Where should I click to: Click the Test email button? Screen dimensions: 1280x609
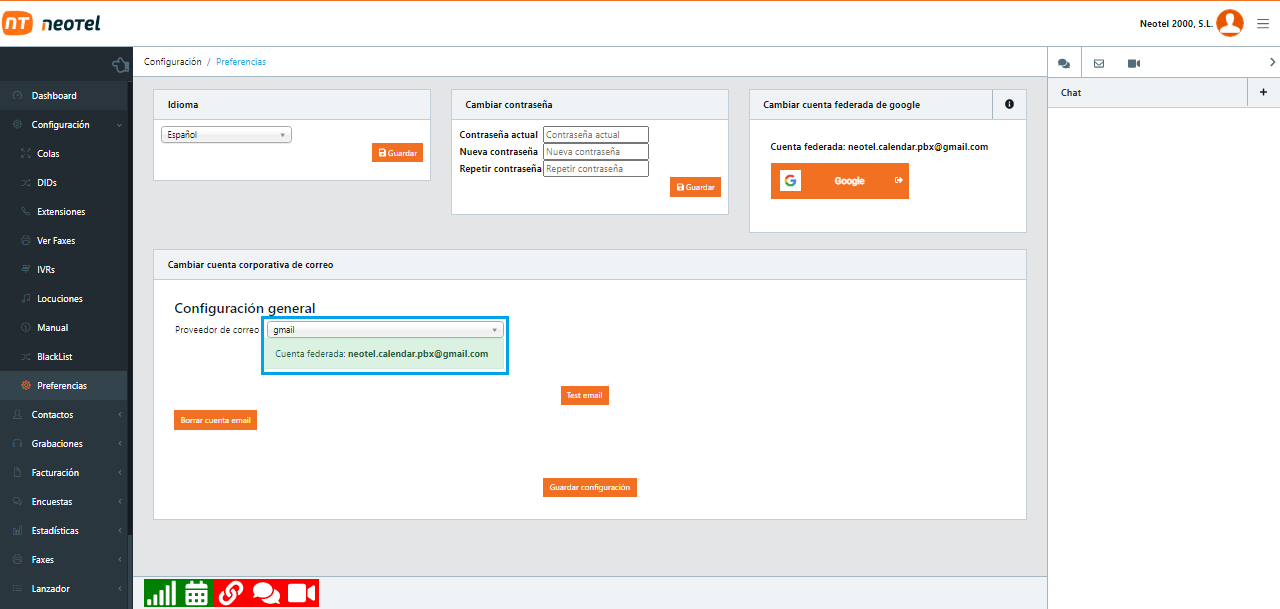584,395
